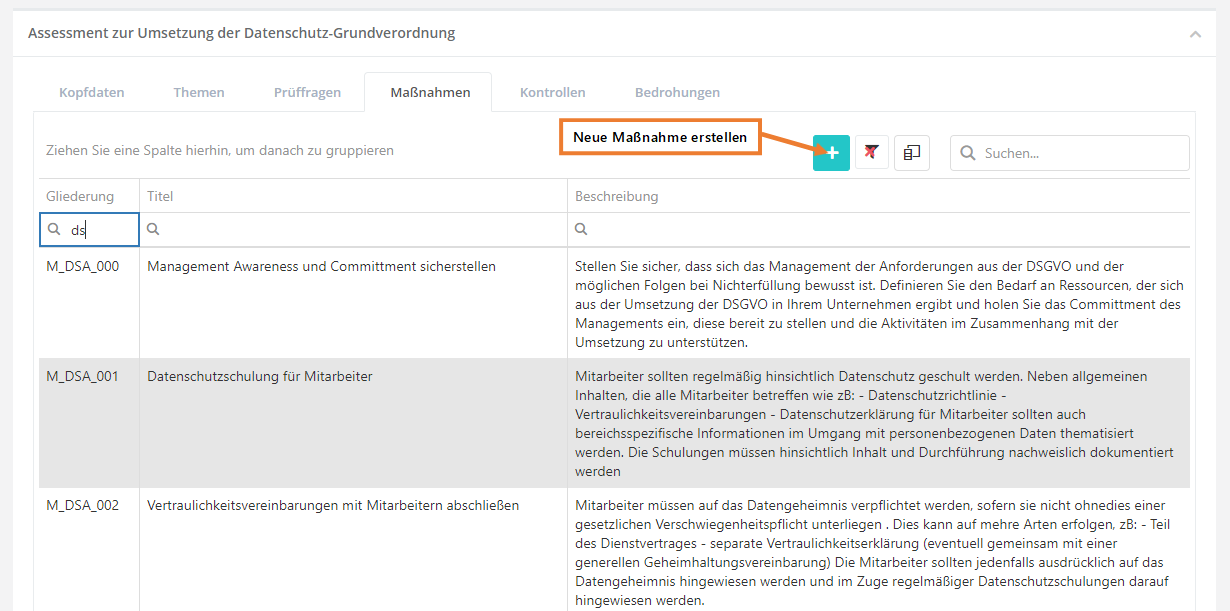Collapse the Assessment panel with the chevron
Image resolution: width=1230 pixels, height=611 pixels.
click(1195, 34)
